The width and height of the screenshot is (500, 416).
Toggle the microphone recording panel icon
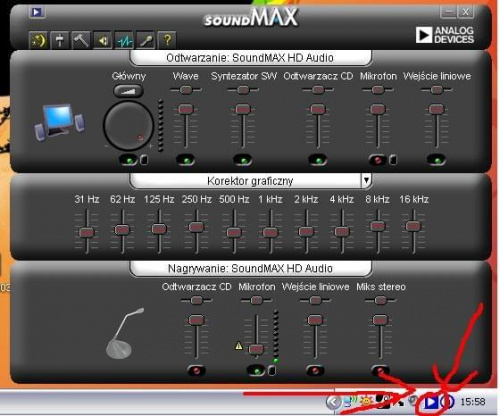click(146, 41)
